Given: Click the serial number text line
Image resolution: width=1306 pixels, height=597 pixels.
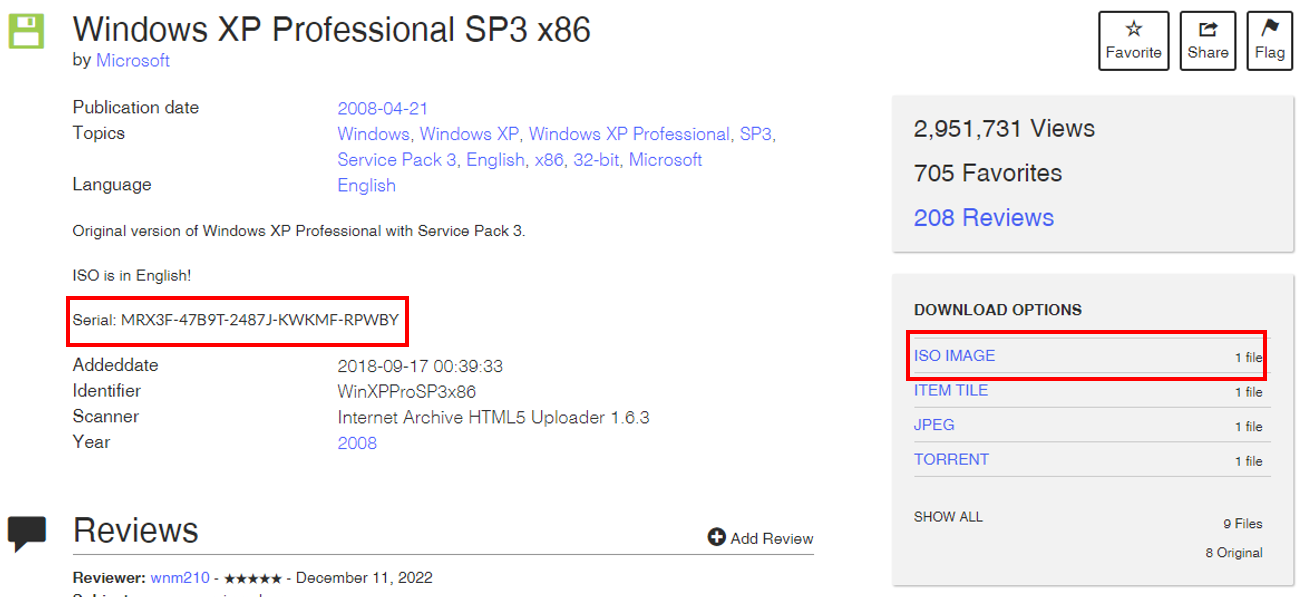Looking at the screenshot, I should point(236,320).
